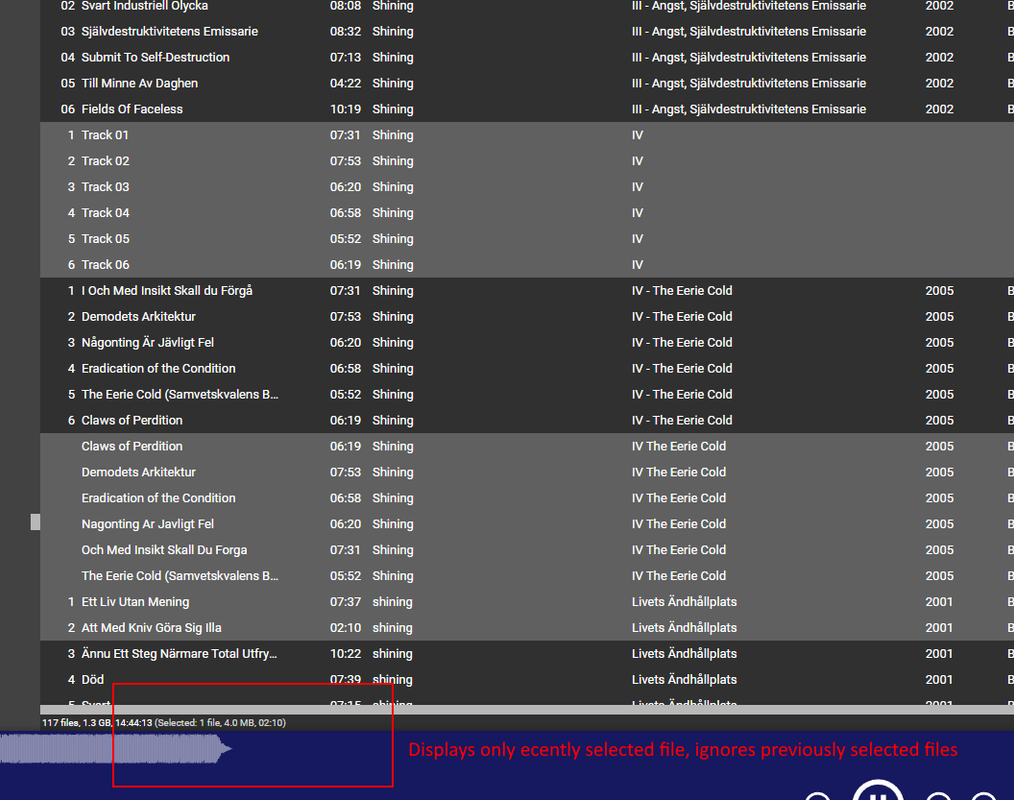Image resolution: width=1014 pixels, height=800 pixels.
Task: Click the 10:22 duration cell
Action: [345, 654]
